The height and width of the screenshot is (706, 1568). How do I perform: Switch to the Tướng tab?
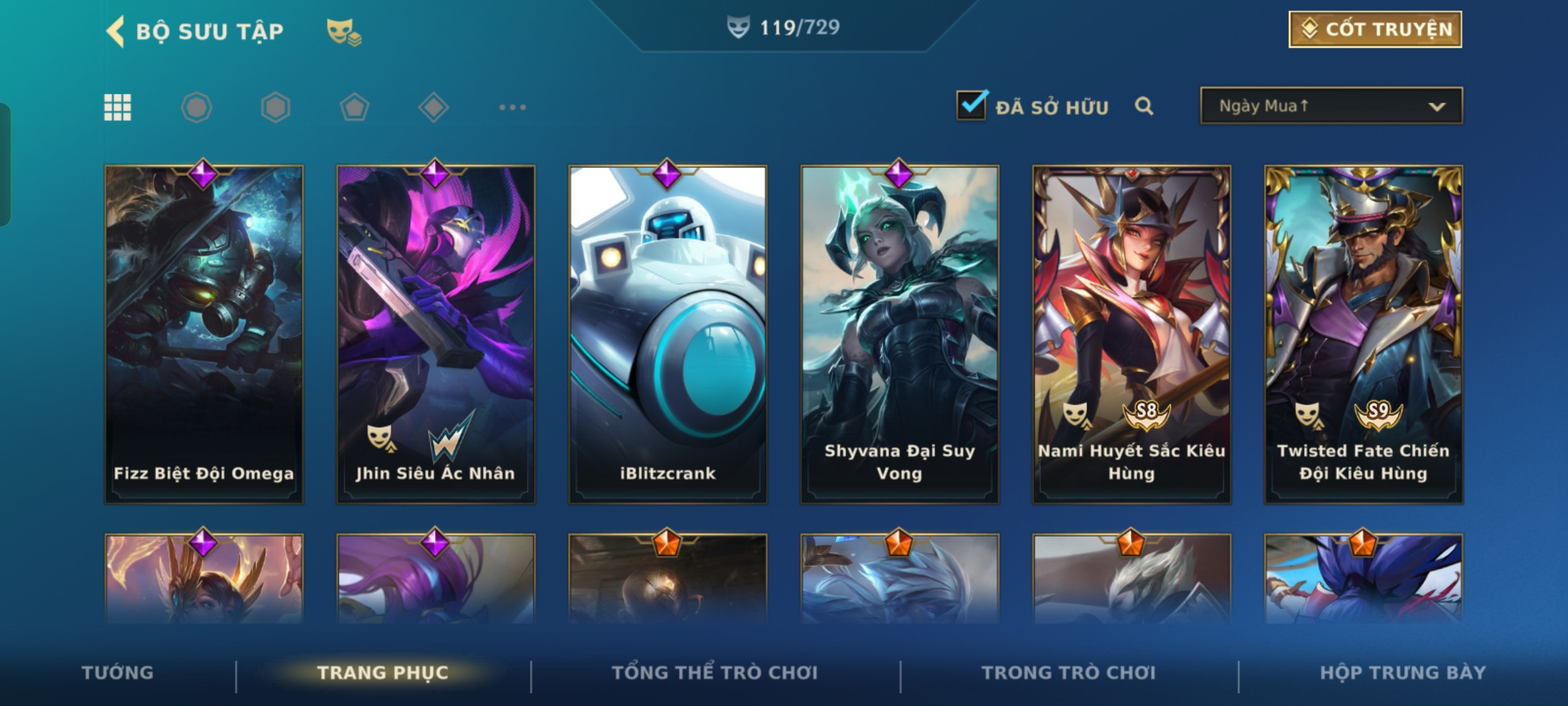pos(118,673)
